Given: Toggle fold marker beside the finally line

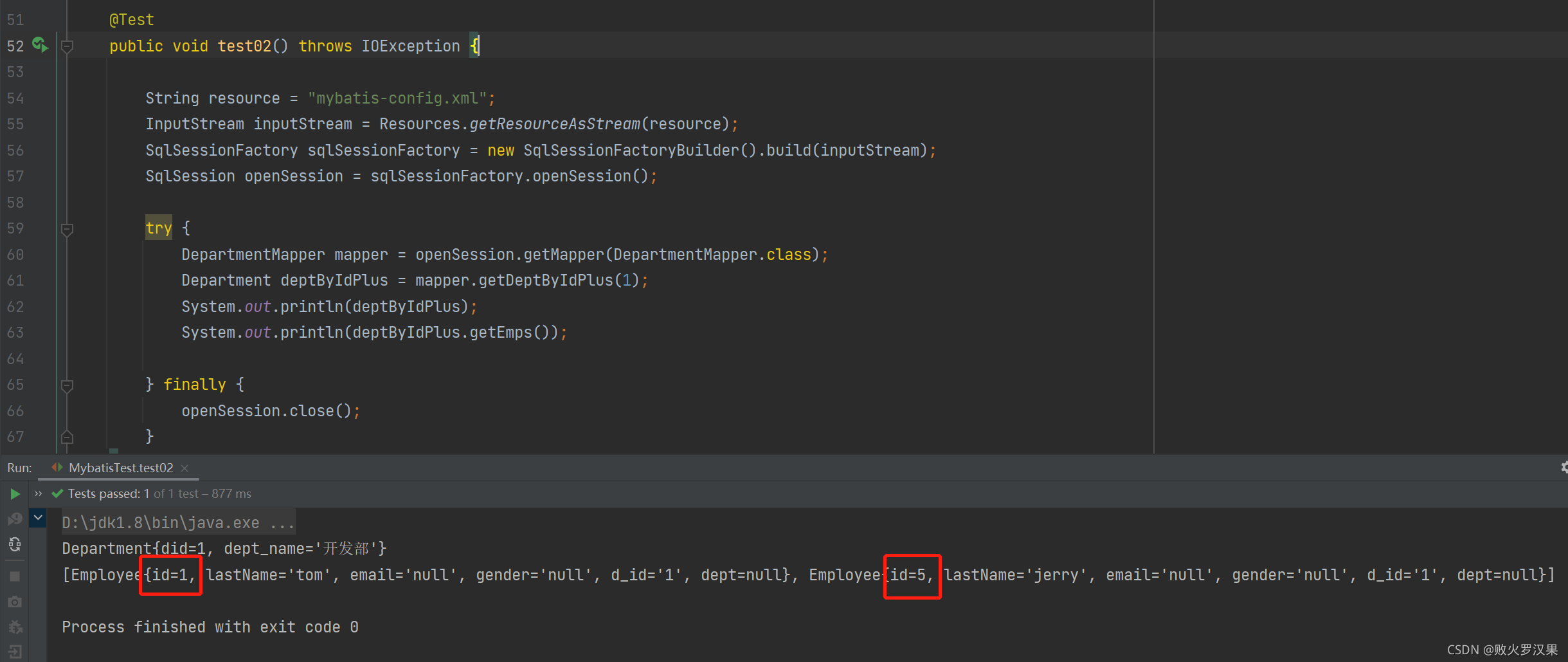Looking at the screenshot, I should click(x=67, y=385).
